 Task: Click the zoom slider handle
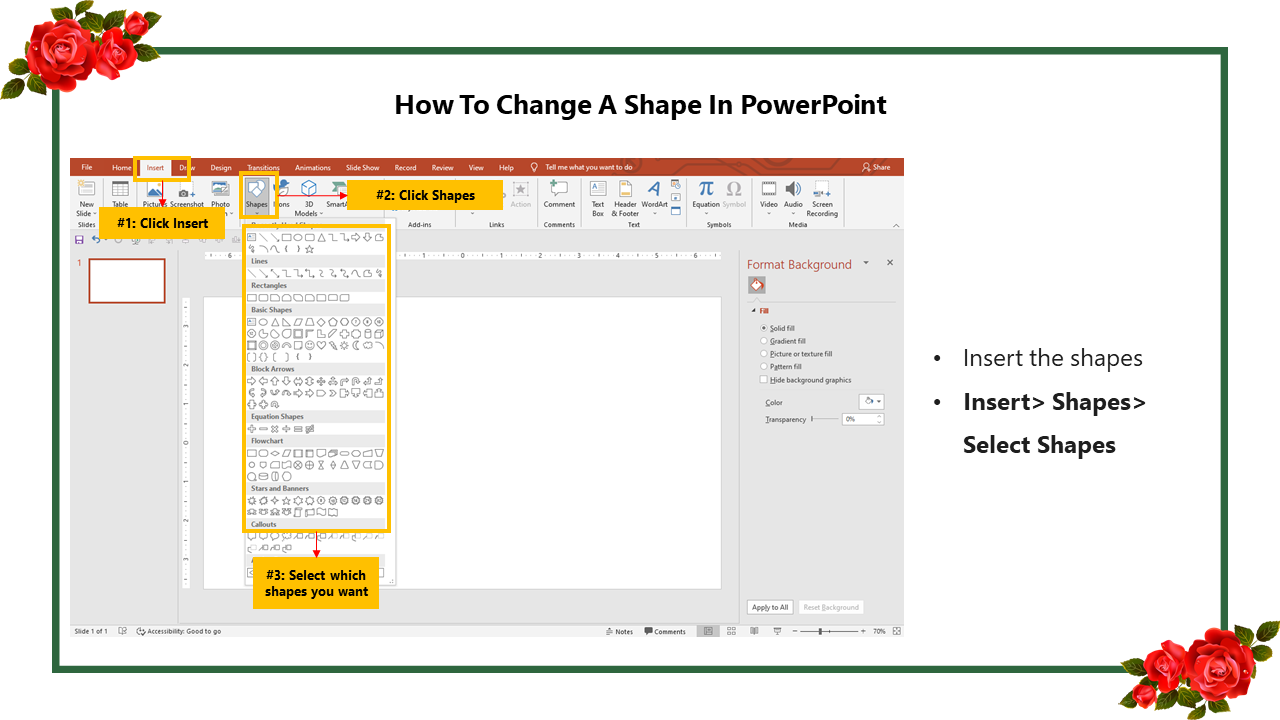click(820, 631)
